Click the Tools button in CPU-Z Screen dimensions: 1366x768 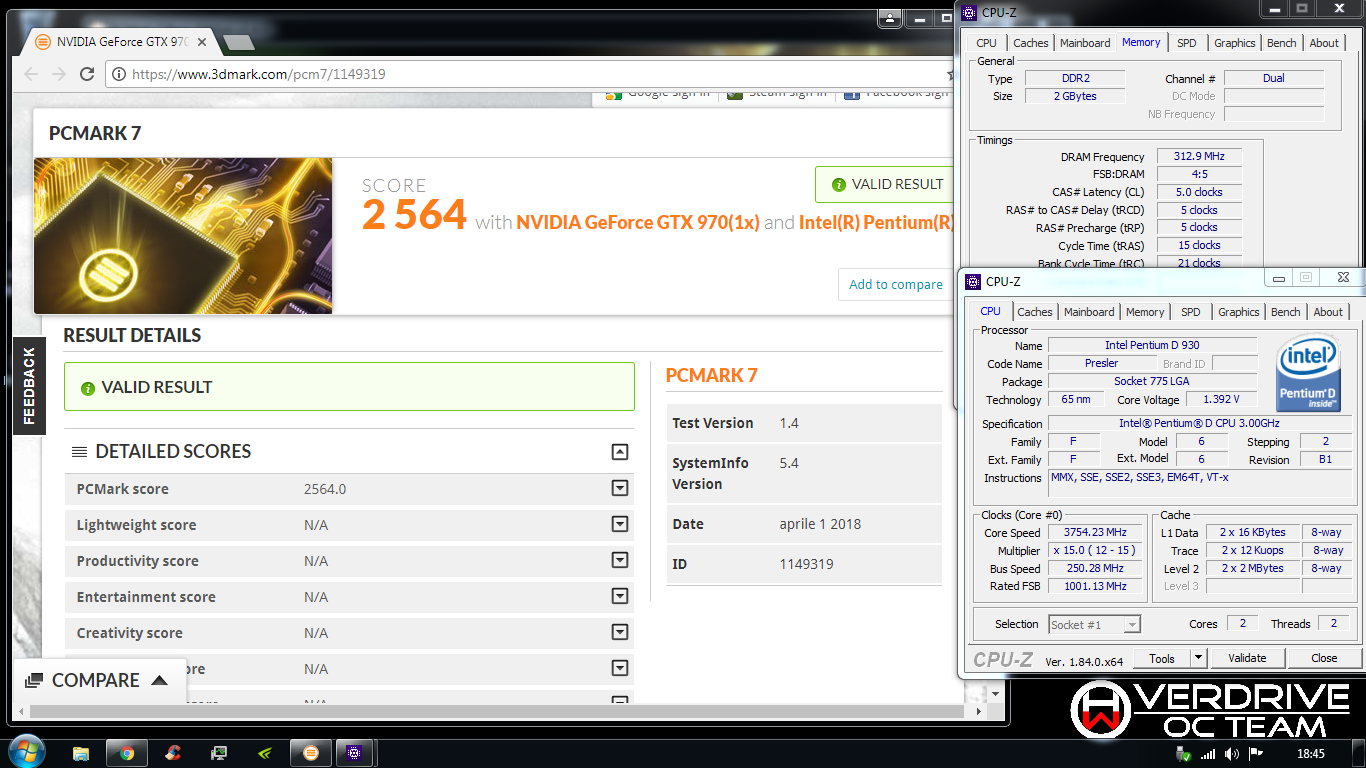pyautogui.click(x=1162, y=658)
